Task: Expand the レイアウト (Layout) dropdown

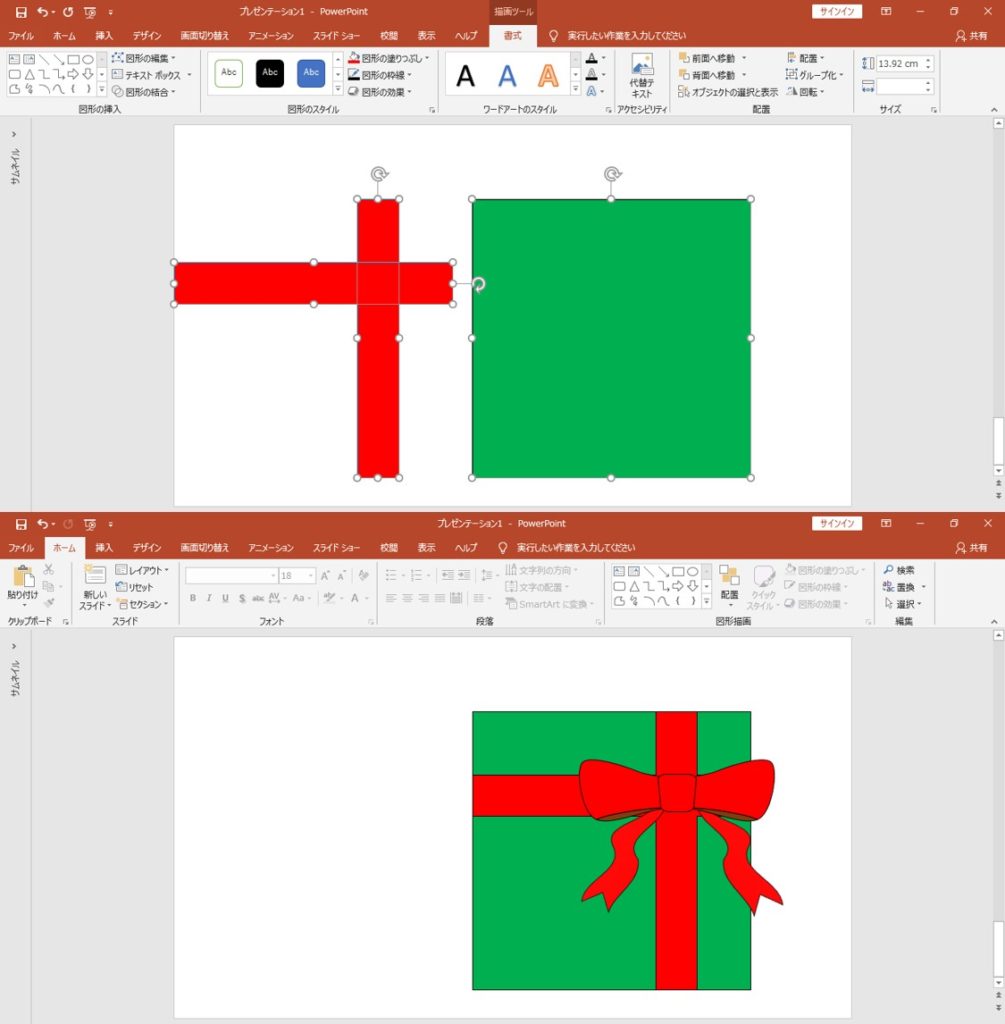Action: point(142,570)
